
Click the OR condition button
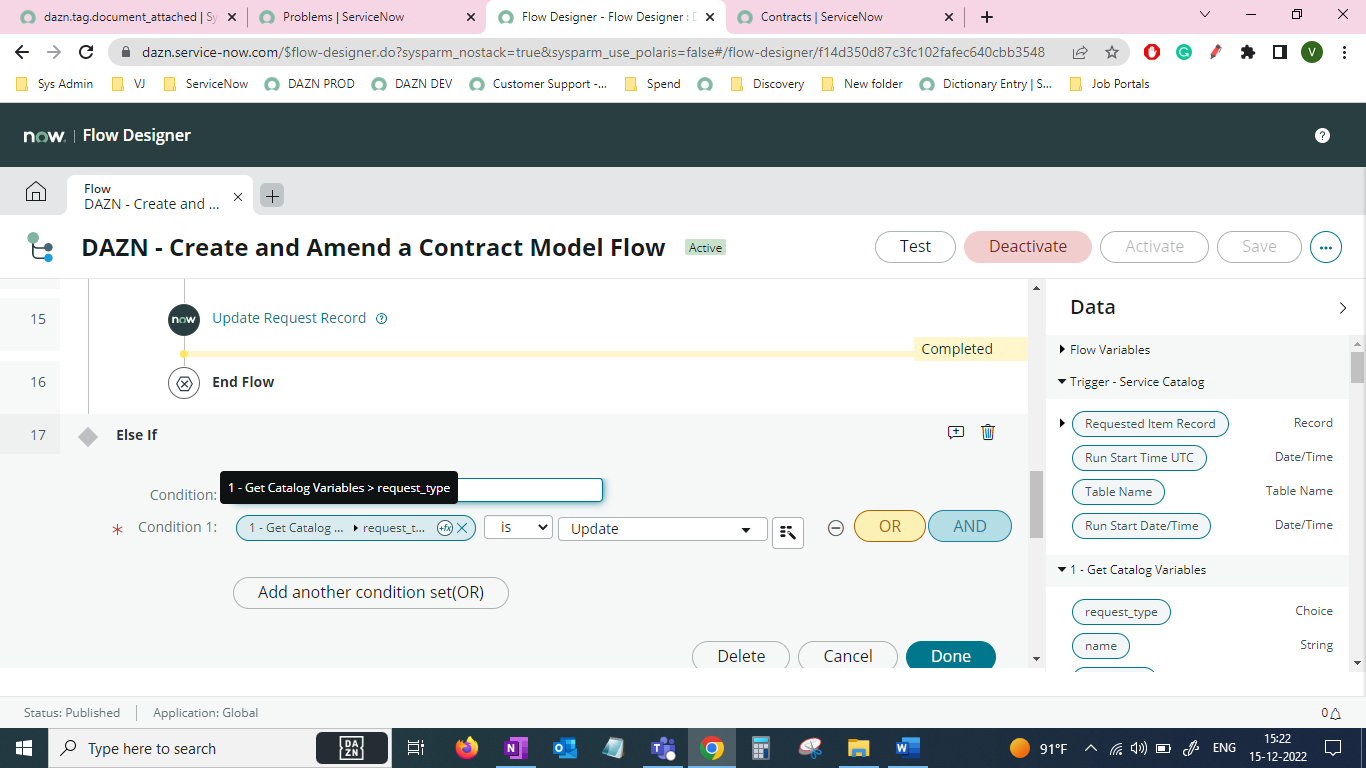(x=890, y=527)
